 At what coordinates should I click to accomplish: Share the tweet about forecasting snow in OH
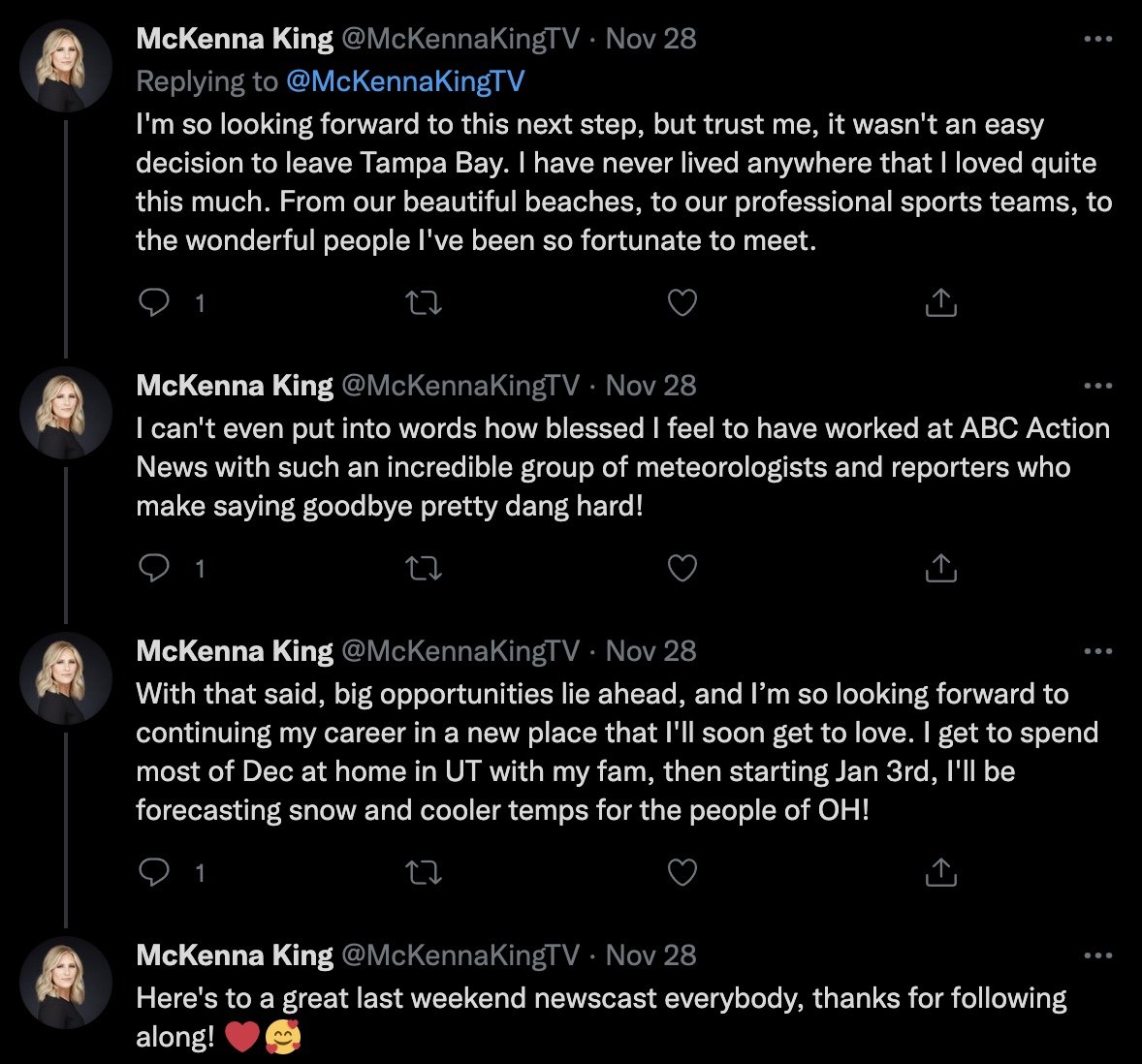[940, 873]
